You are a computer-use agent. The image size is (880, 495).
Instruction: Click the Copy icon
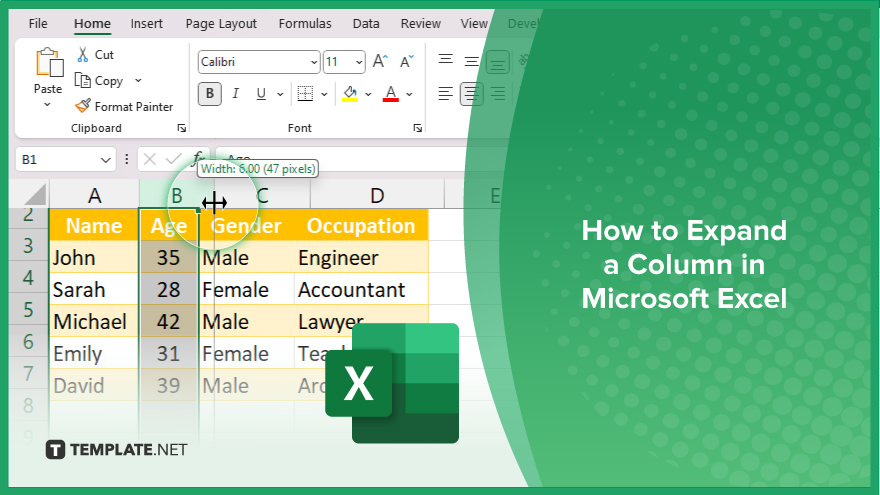click(82, 80)
